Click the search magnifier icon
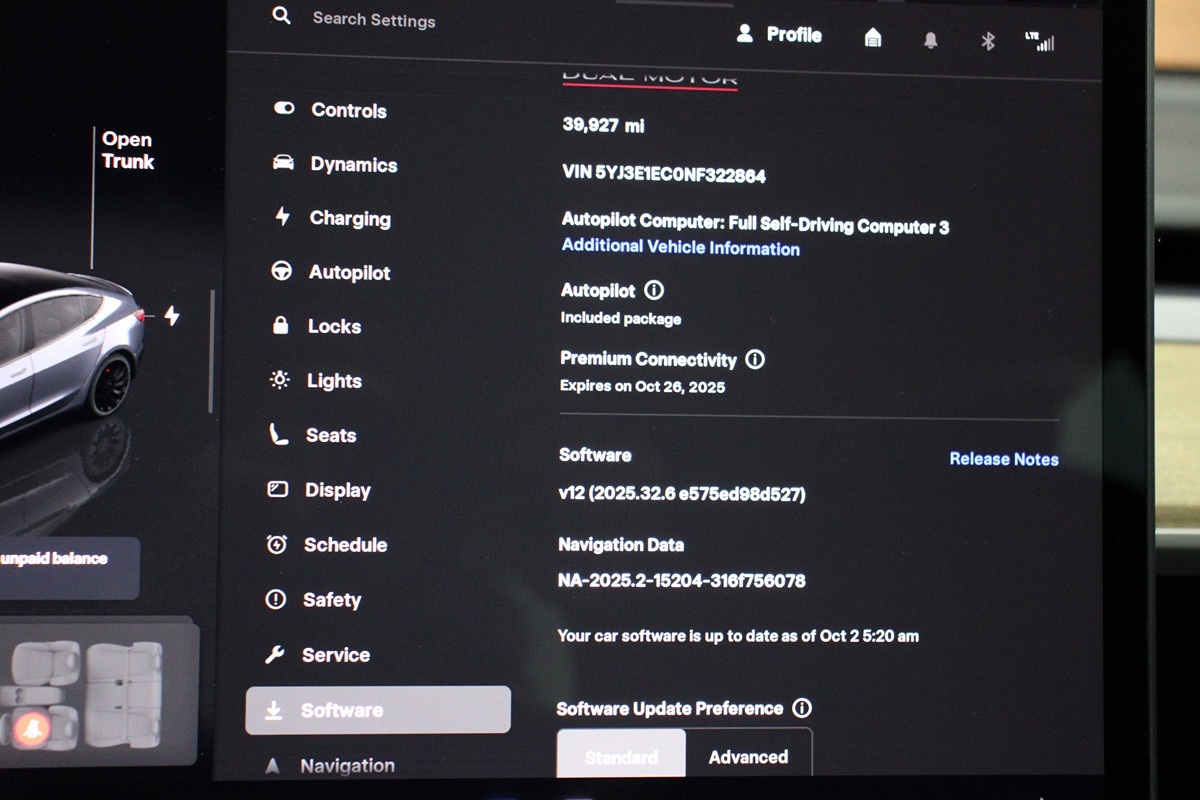Viewport: 1200px width, 800px height. point(282,16)
